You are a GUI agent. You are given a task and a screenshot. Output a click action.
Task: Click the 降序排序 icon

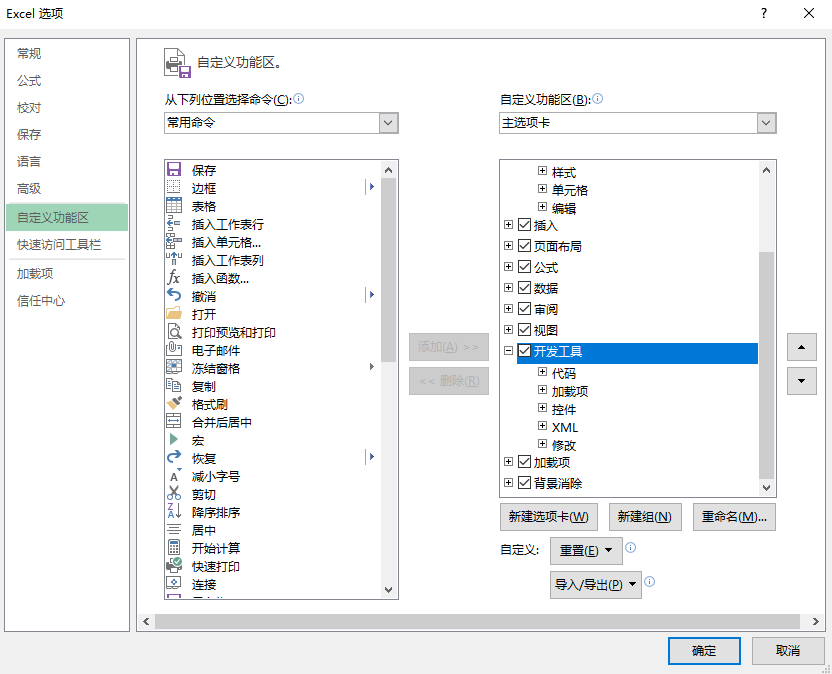tap(174, 512)
